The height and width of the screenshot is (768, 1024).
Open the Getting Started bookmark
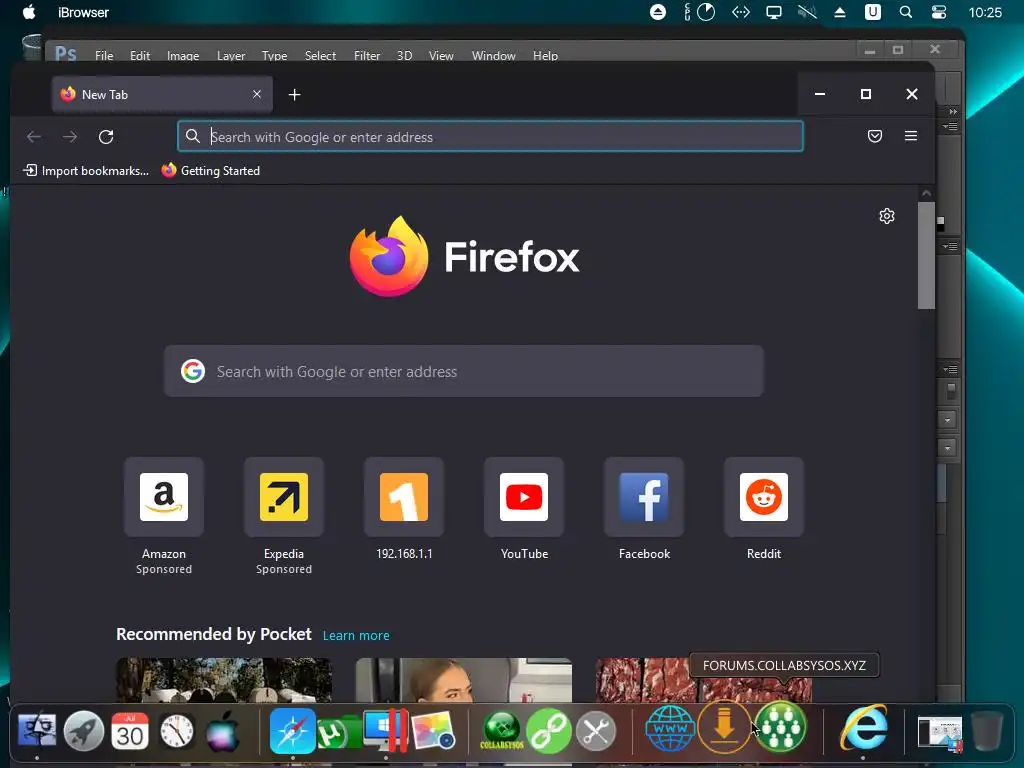(x=210, y=170)
